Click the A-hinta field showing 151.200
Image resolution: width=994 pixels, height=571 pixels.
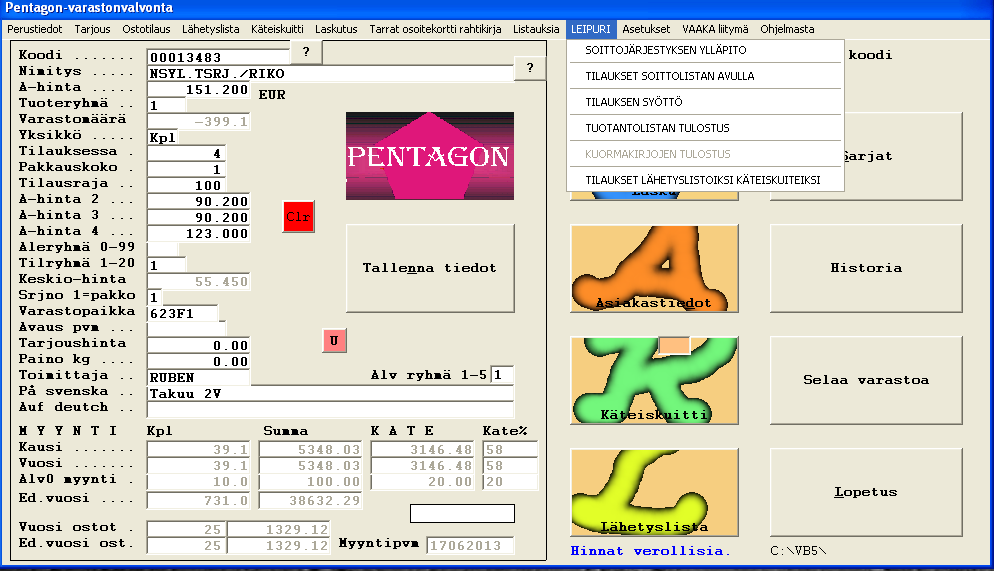(198, 89)
